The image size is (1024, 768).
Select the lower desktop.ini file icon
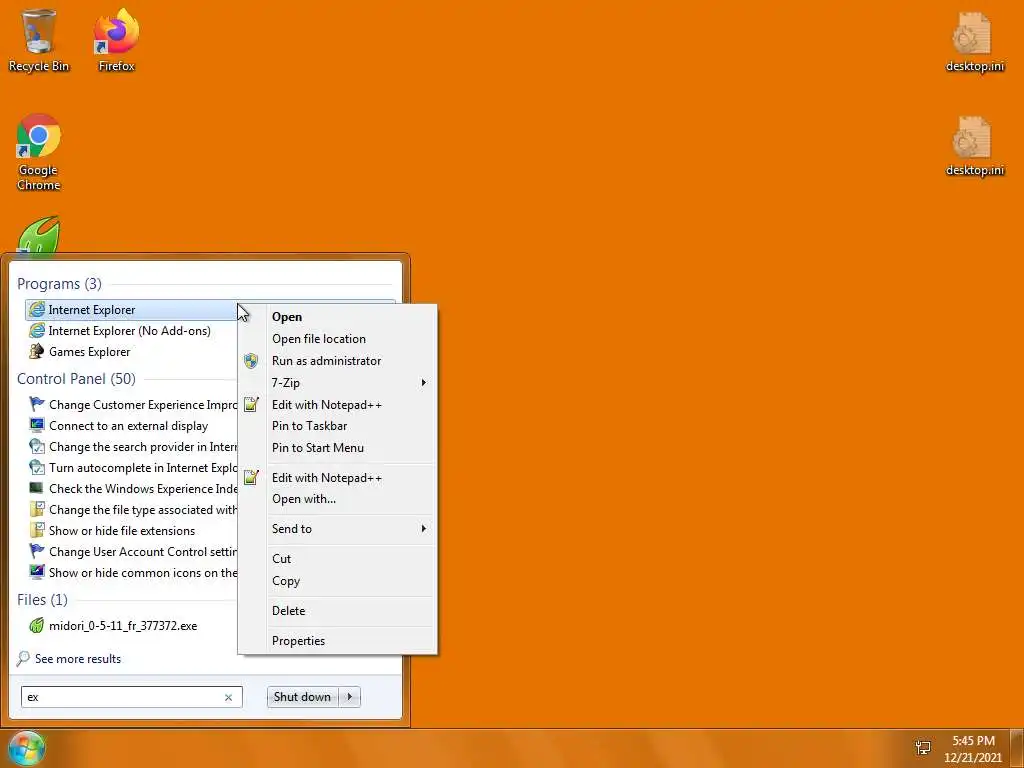[x=974, y=145]
